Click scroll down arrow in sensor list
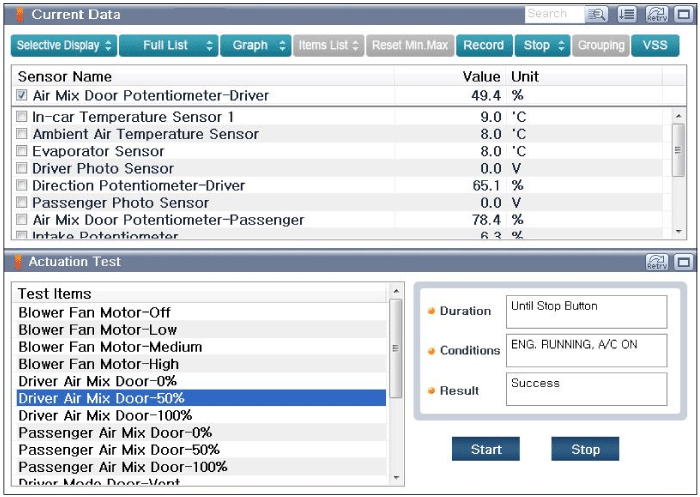The height and width of the screenshot is (497, 700). click(679, 231)
